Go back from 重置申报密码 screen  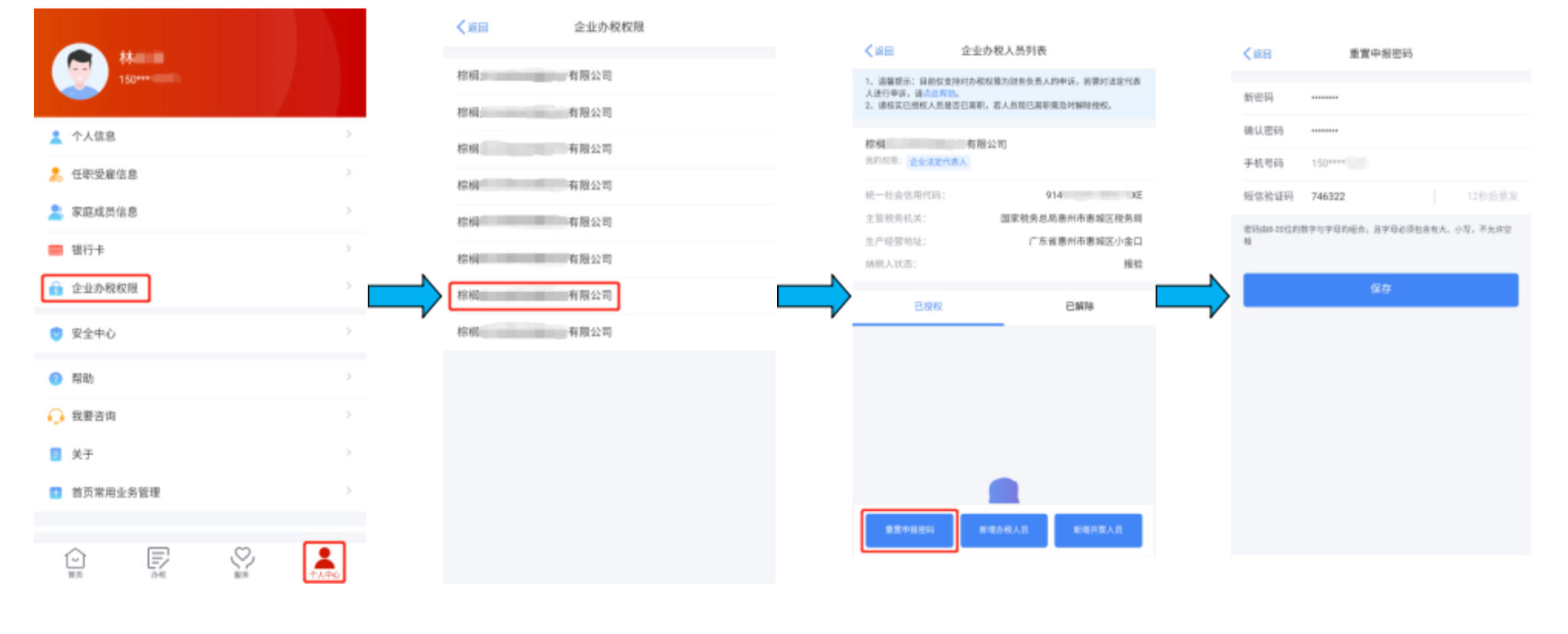pyautogui.click(x=1257, y=53)
